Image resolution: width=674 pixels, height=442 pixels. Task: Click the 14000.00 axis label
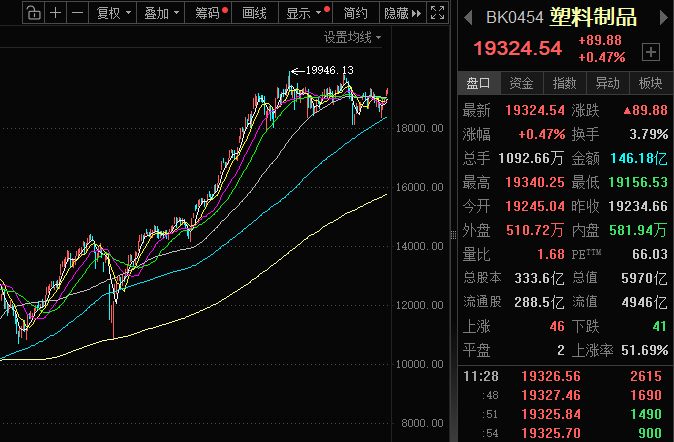click(x=420, y=246)
